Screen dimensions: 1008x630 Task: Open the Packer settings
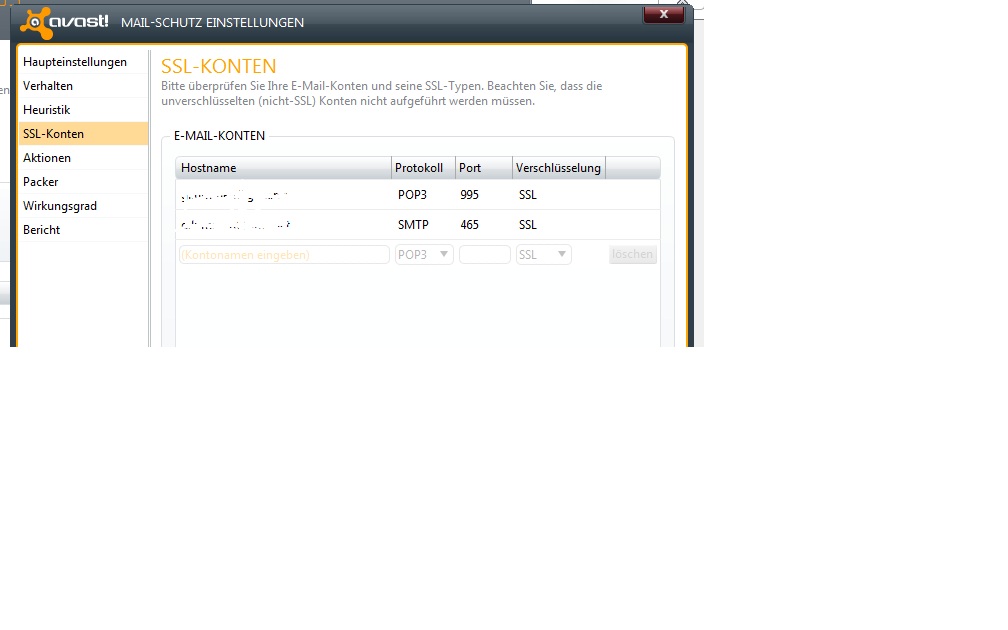83,182
